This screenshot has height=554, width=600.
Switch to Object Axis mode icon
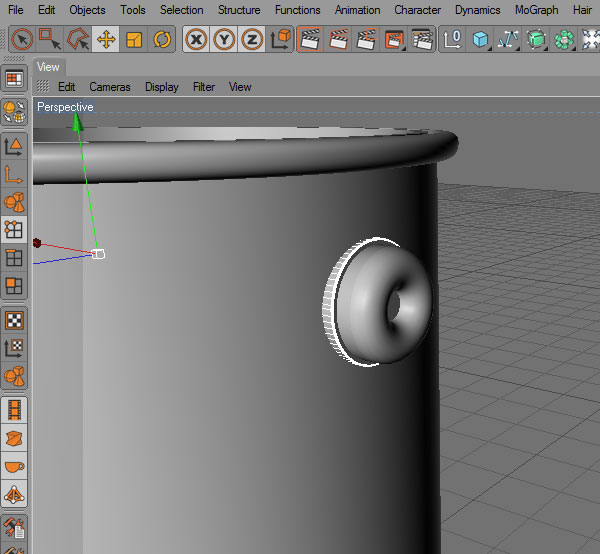(14, 174)
